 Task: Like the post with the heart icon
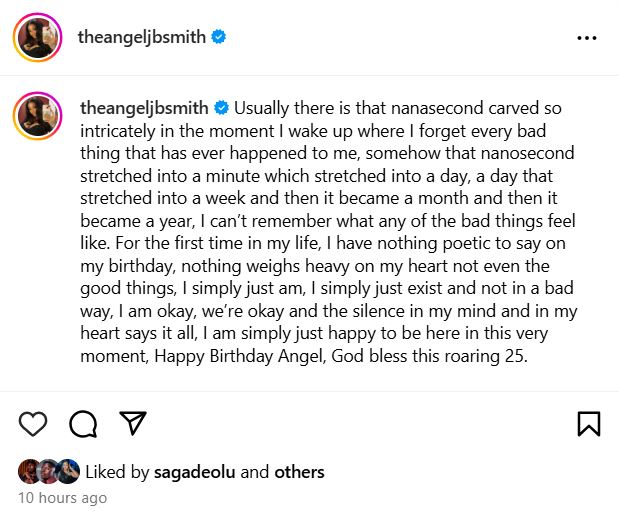(x=33, y=424)
